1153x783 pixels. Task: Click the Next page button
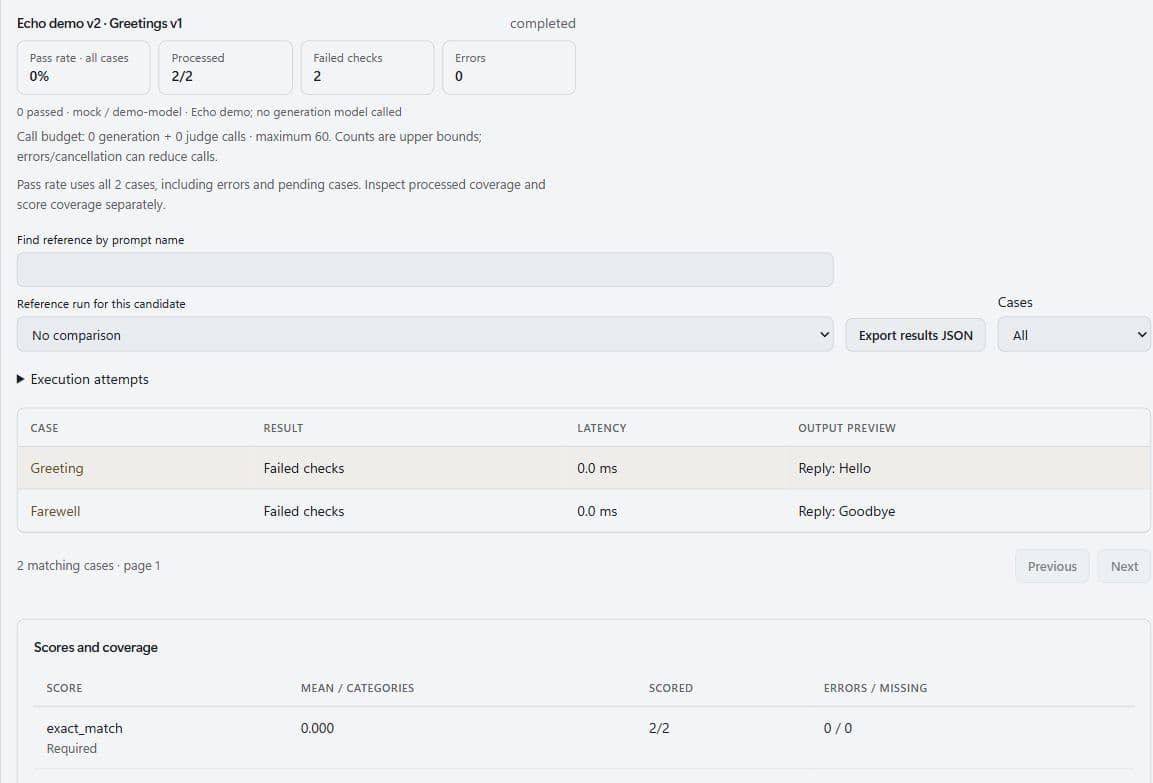(x=1124, y=566)
